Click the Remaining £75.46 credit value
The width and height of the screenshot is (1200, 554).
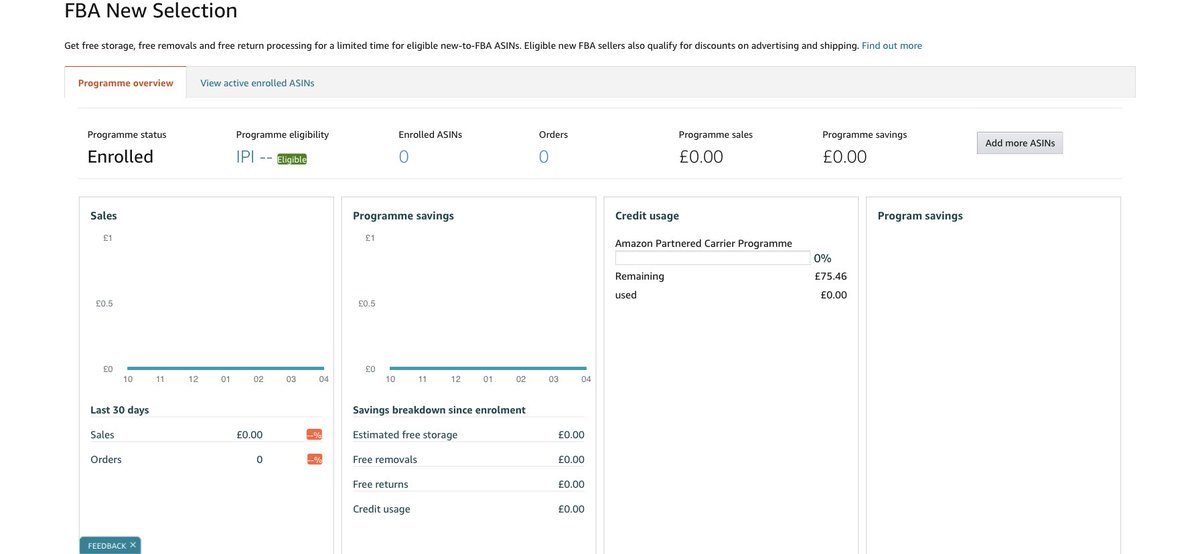831,276
